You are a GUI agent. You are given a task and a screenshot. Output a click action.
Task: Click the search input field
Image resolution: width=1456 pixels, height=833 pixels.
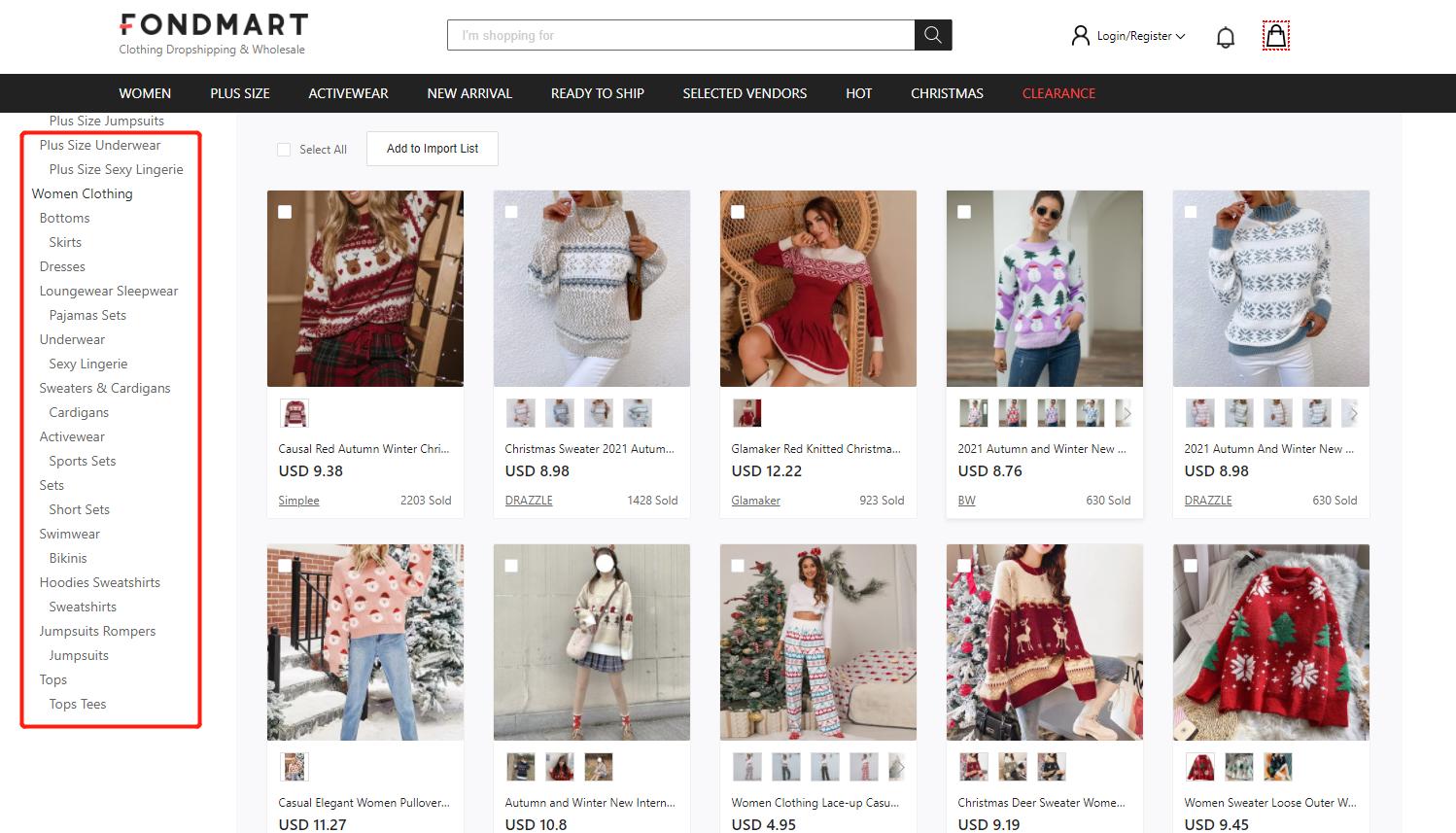680,35
